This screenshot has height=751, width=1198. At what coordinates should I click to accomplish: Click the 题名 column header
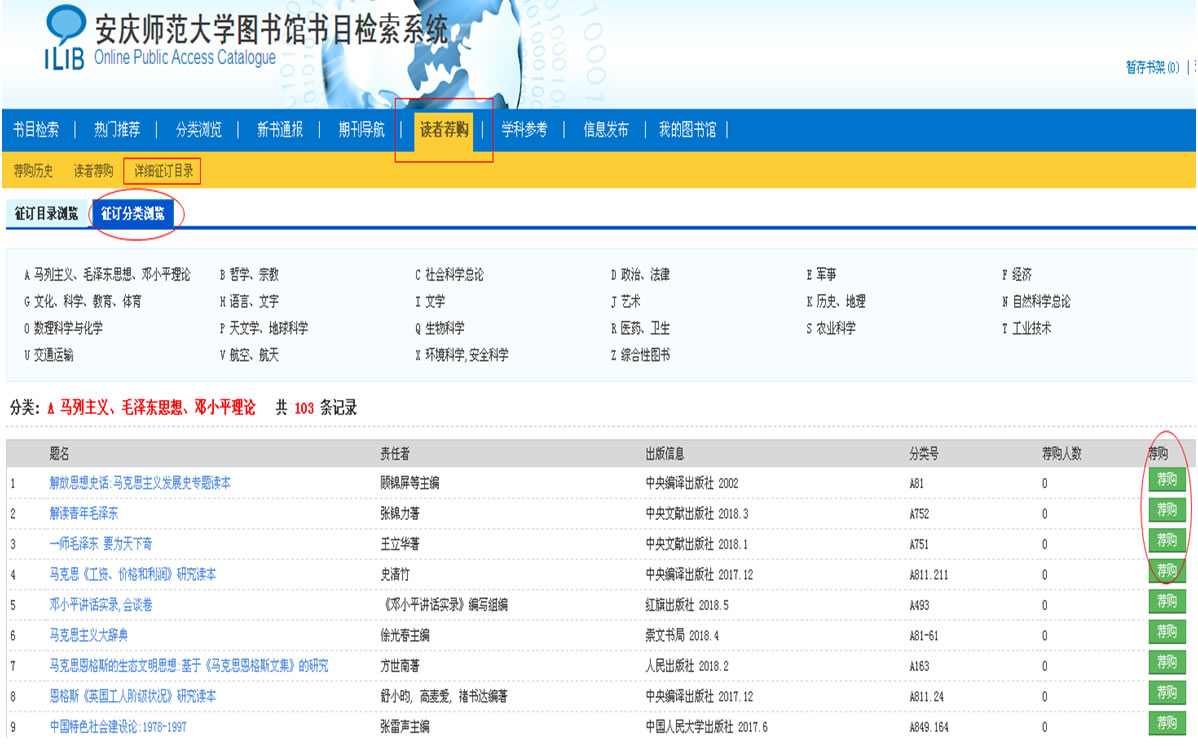click(x=61, y=453)
